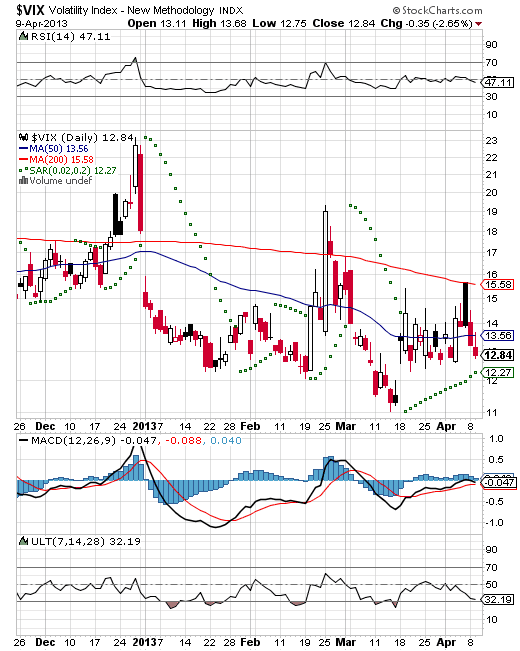Click the candlestick icon beside $VIX (Daily)
520x651 pixels.
point(24,137)
